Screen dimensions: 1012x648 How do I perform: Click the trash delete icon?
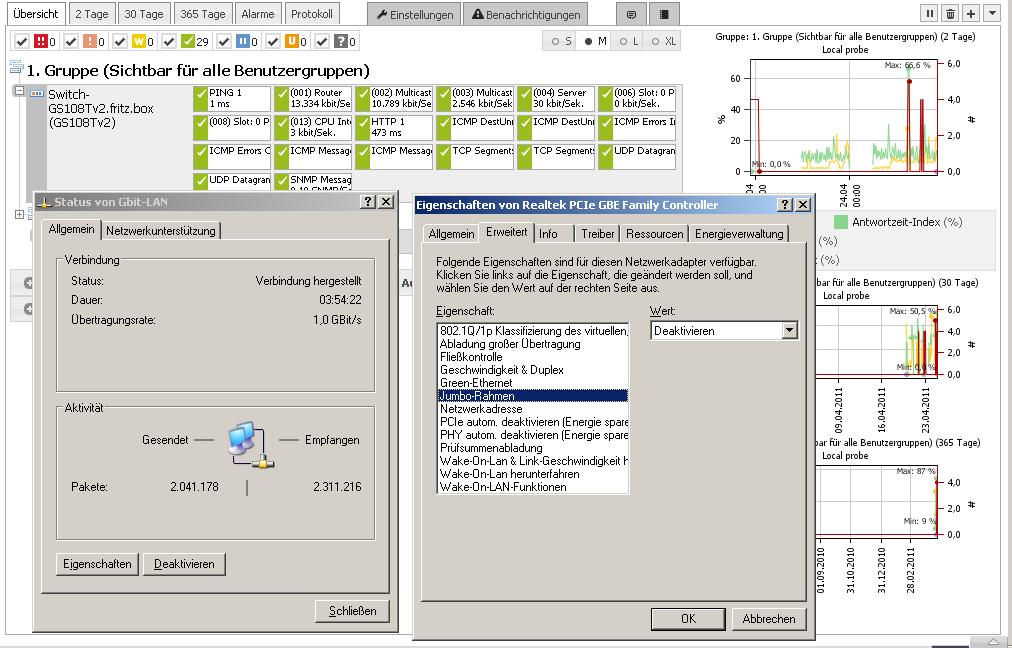pyautogui.click(x=950, y=14)
